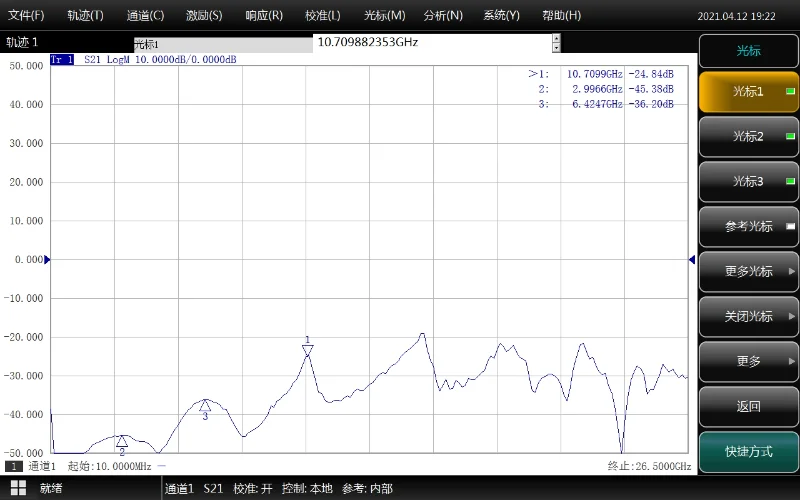Expand the 更多光标 submenu

(x=748, y=272)
